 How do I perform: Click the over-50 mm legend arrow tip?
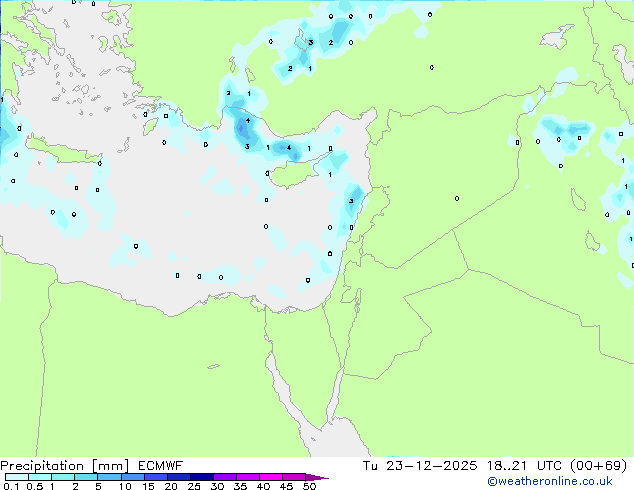(x=317, y=477)
